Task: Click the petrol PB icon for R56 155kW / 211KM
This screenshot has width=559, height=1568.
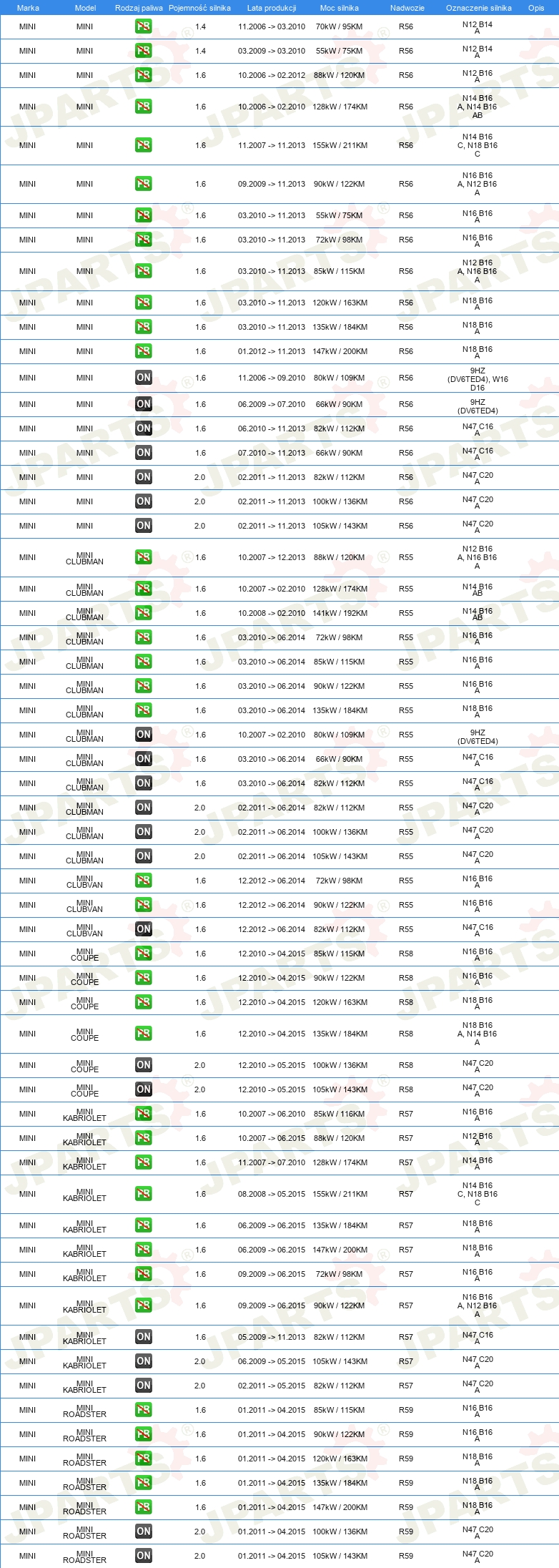Action: tap(144, 145)
